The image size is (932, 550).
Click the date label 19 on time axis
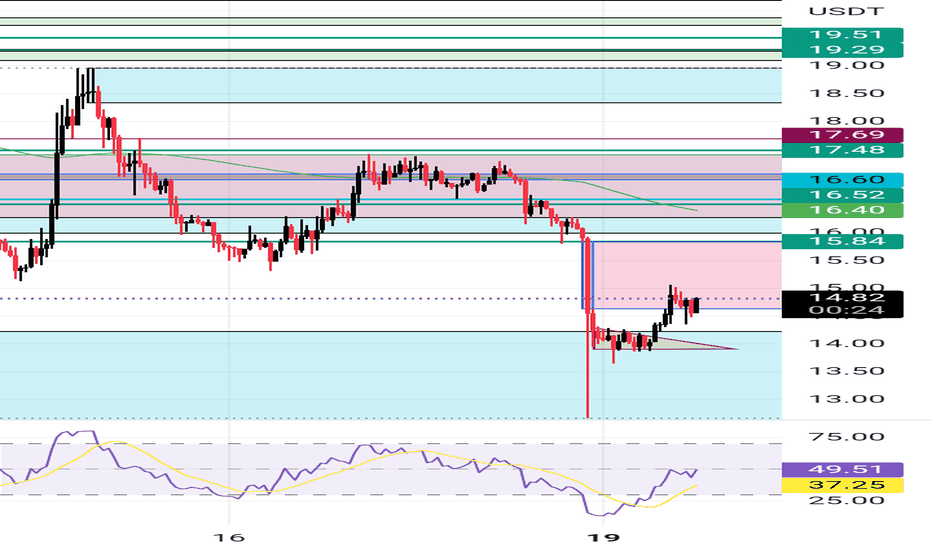pyautogui.click(x=603, y=538)
